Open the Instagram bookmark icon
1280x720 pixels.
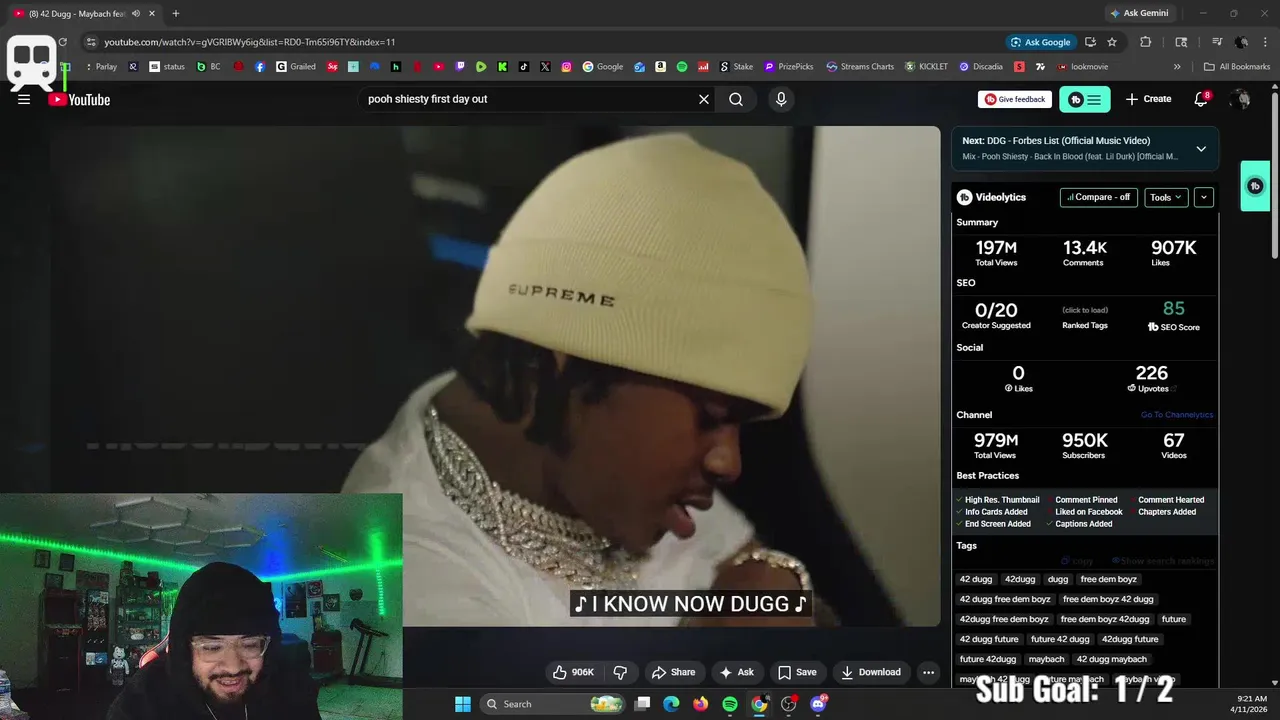pyautogui.click(x=566, y=67)
